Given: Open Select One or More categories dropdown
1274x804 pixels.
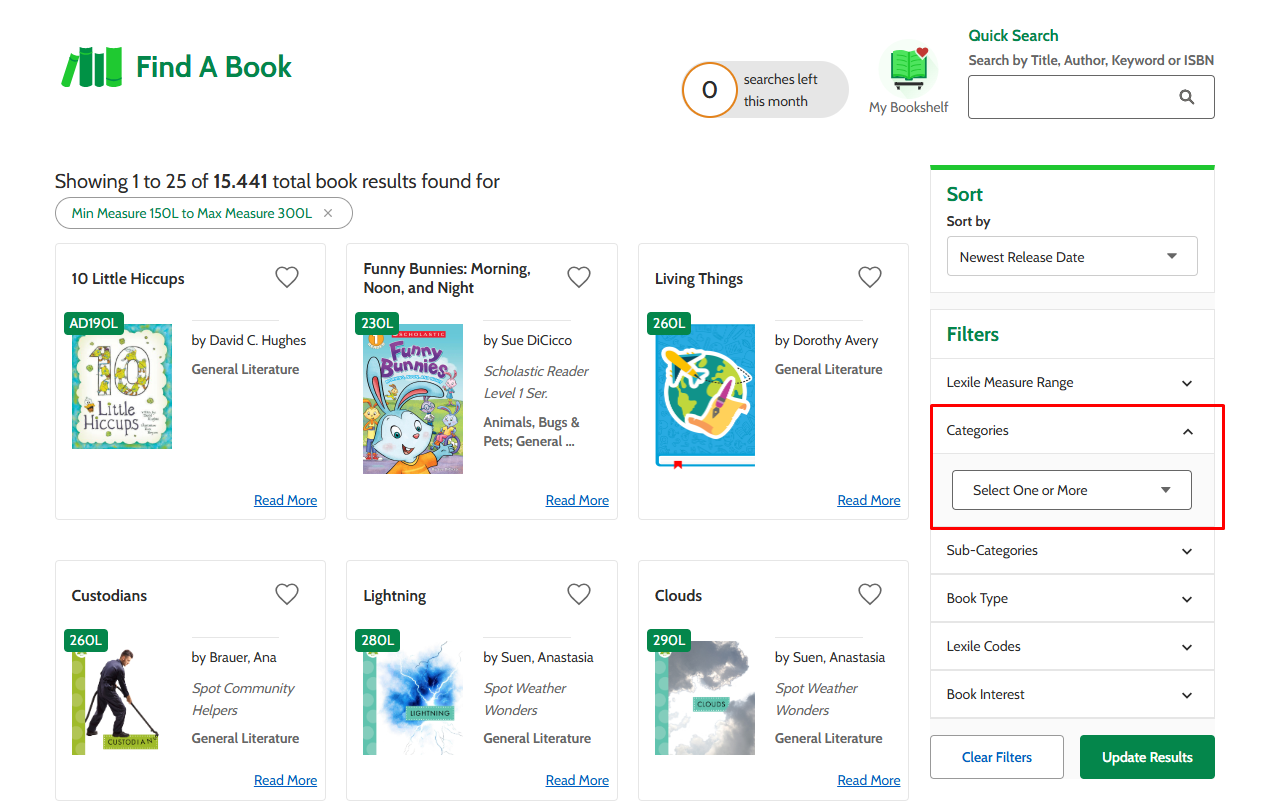Looking at the screenshot, I should pyautogui.click(x=1072, y=490).
